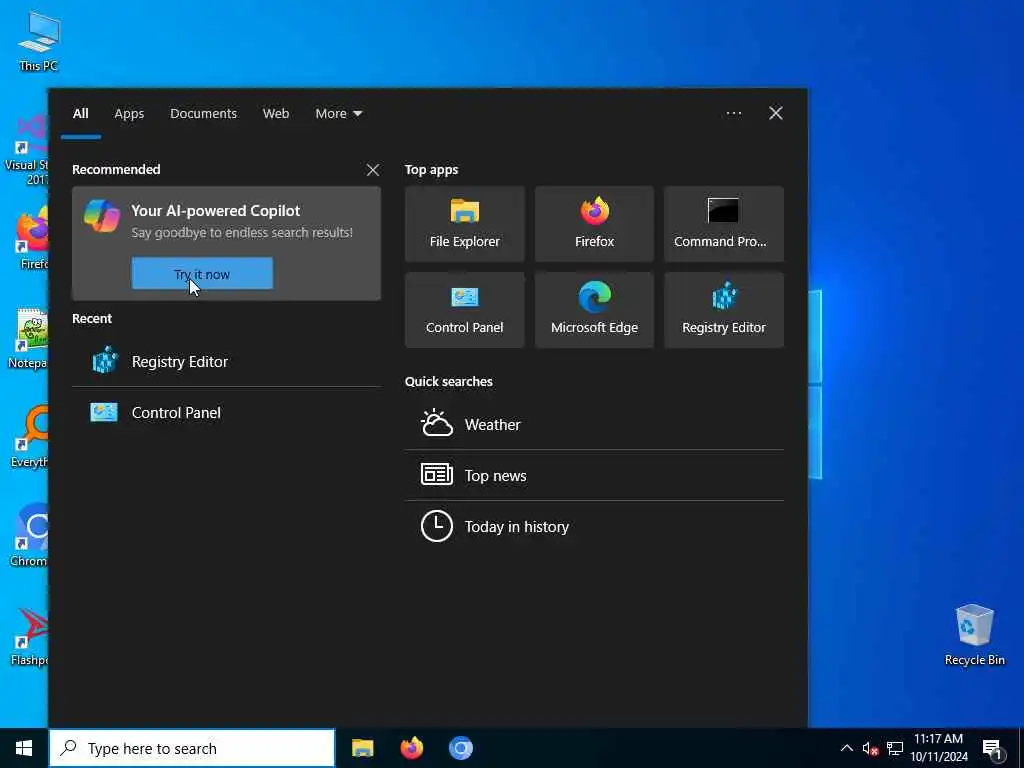
Task: Open the notification center icon
Action: pyautogui.click(x=992, y=749)
